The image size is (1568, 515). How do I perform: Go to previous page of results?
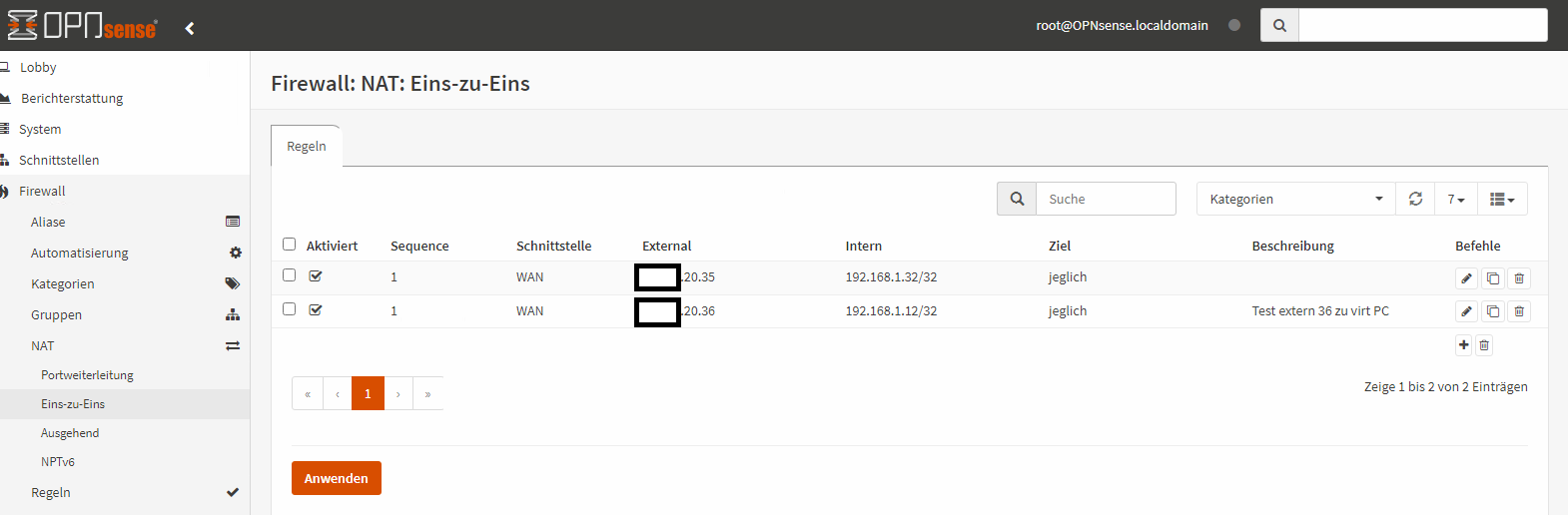[338, 393]
